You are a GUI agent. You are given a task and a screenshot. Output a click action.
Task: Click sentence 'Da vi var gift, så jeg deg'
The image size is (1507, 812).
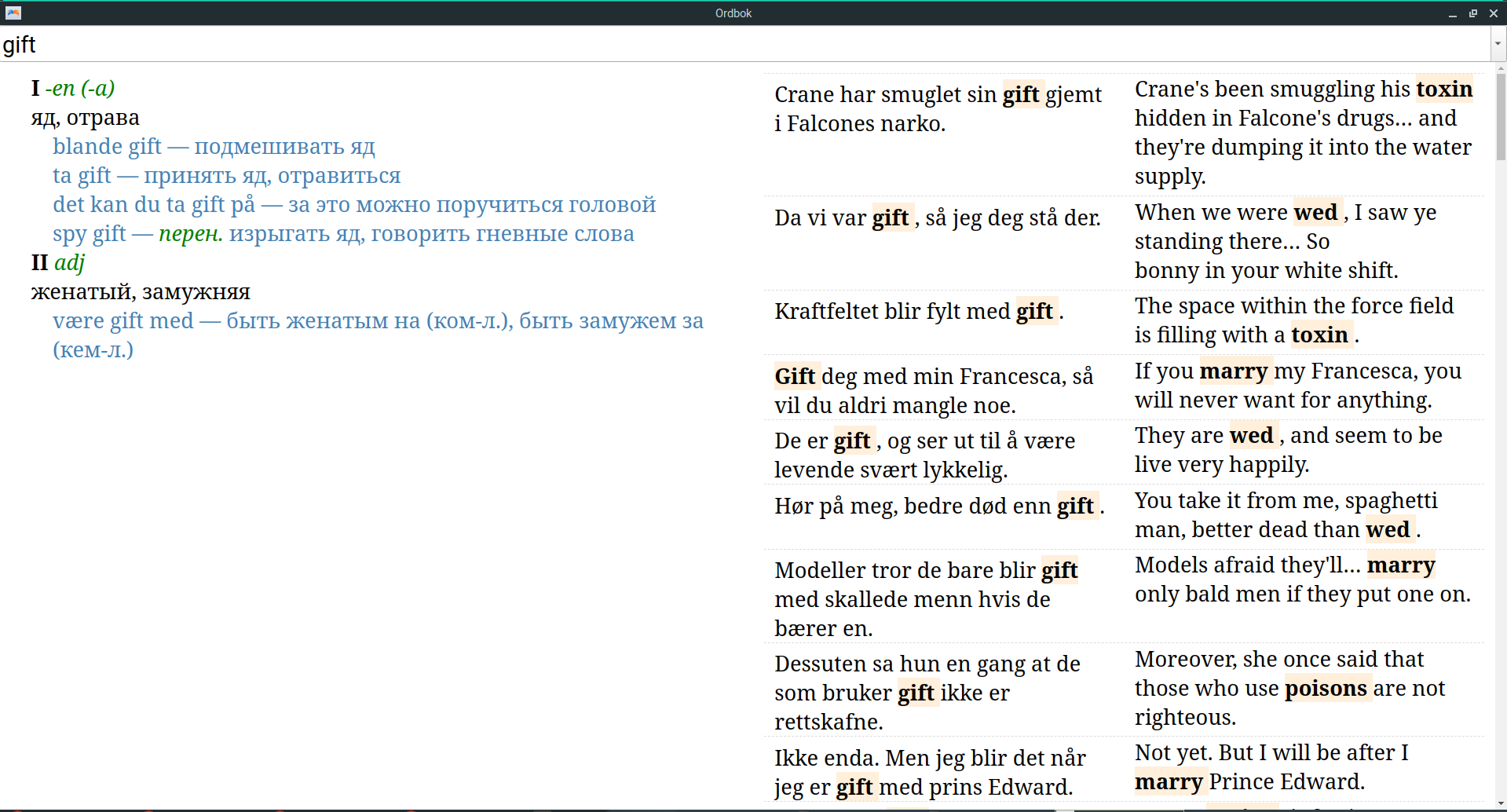[938, 218]
